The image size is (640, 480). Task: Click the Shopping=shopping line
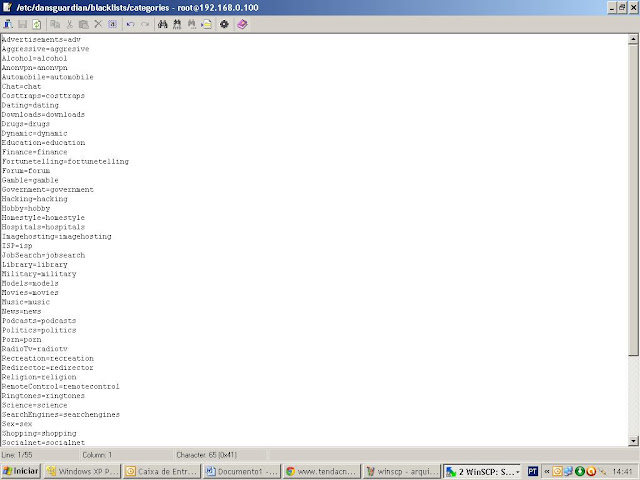pos(39,433)
